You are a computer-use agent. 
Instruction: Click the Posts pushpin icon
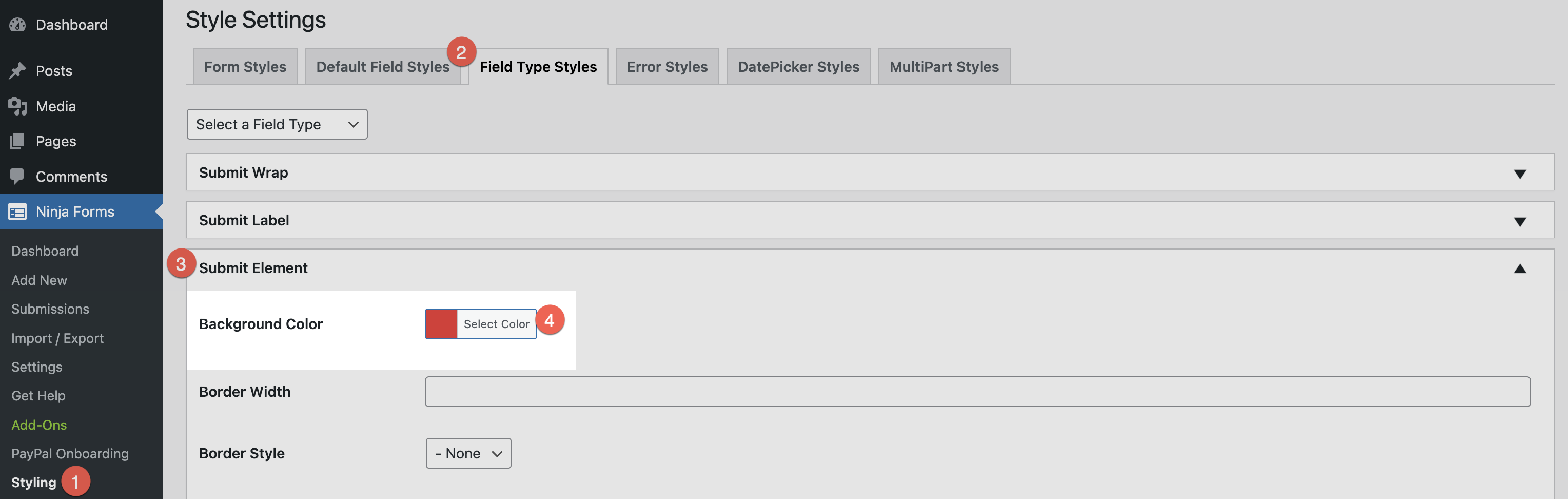point(17,71)
